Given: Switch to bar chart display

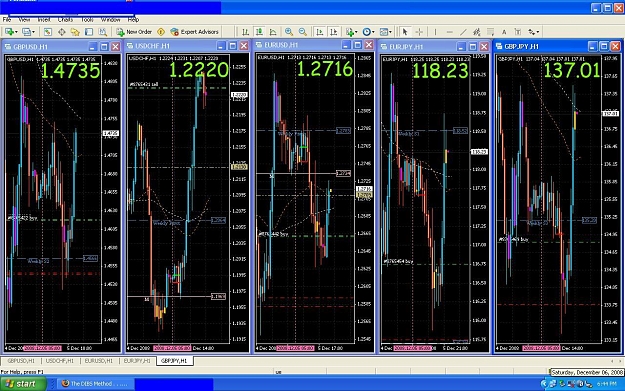Looking at the screenshot, I should (246, 32).
